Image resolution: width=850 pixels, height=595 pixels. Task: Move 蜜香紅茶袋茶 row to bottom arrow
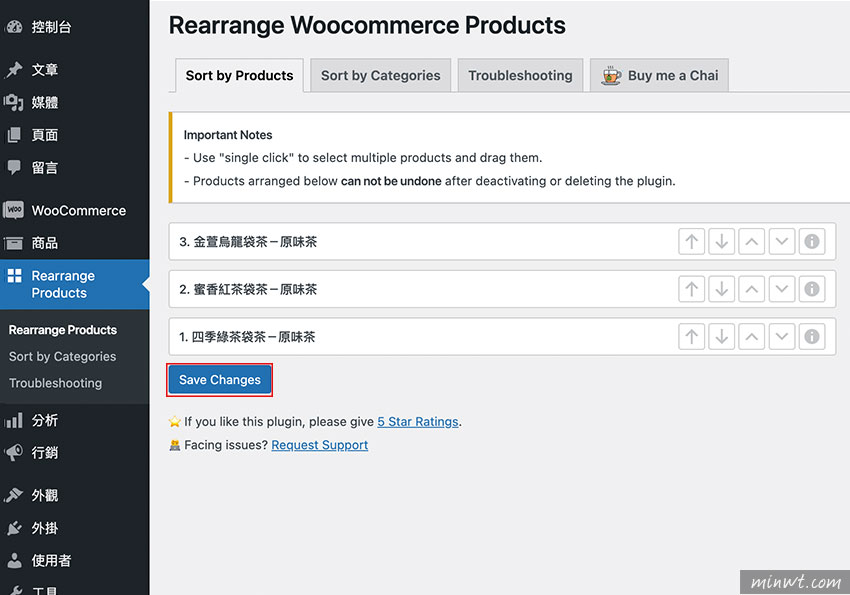coord(722,289)
